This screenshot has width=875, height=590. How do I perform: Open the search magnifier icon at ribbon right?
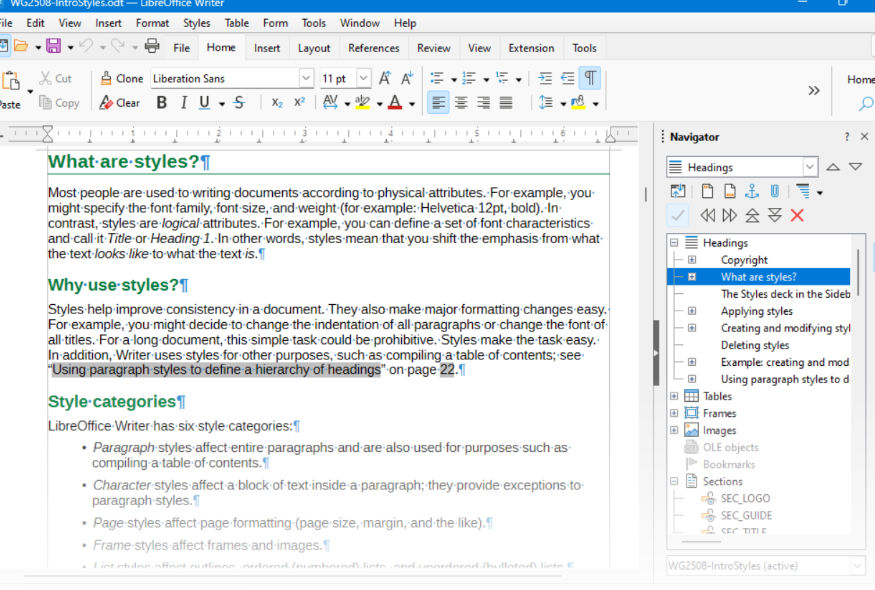point(866,103)
